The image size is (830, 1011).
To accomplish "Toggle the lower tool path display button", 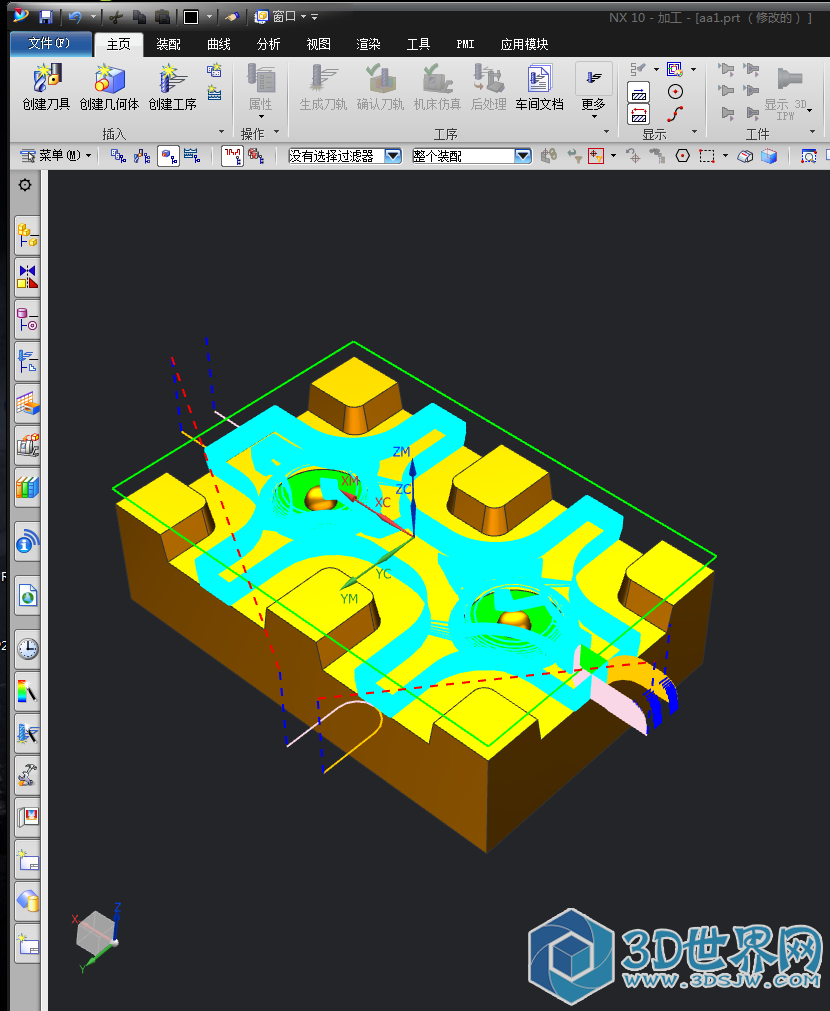I will click(x=638, y=114).
